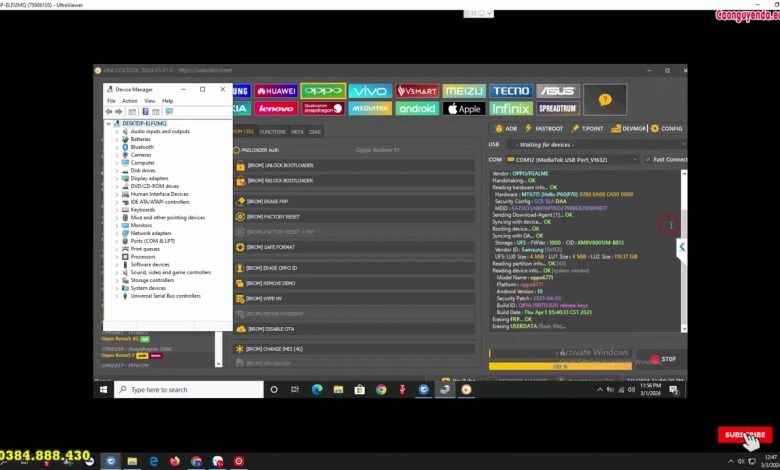Click the blue side-panel collapse arrow
Screen dimensions: 780x470
click(682, 247)
